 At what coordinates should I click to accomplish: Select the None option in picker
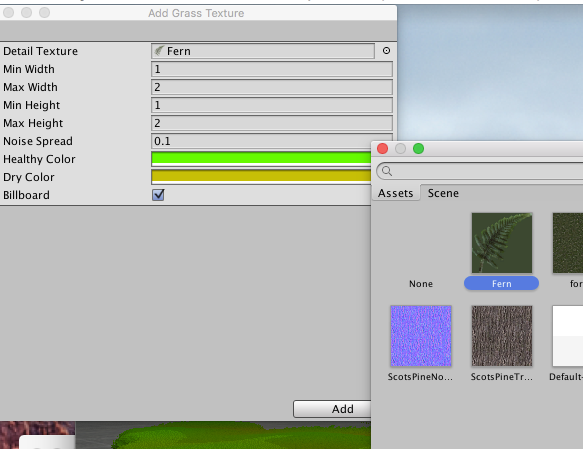click(421, 284)
